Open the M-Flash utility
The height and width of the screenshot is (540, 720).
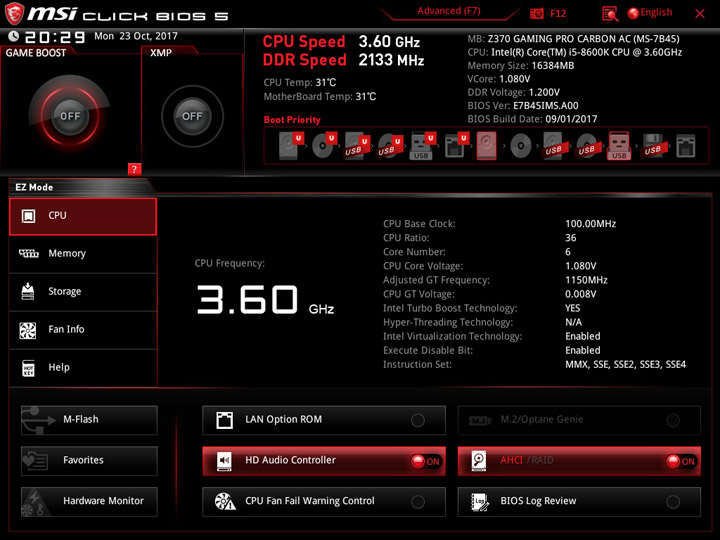pyautogui.click(x=89, y=420)
